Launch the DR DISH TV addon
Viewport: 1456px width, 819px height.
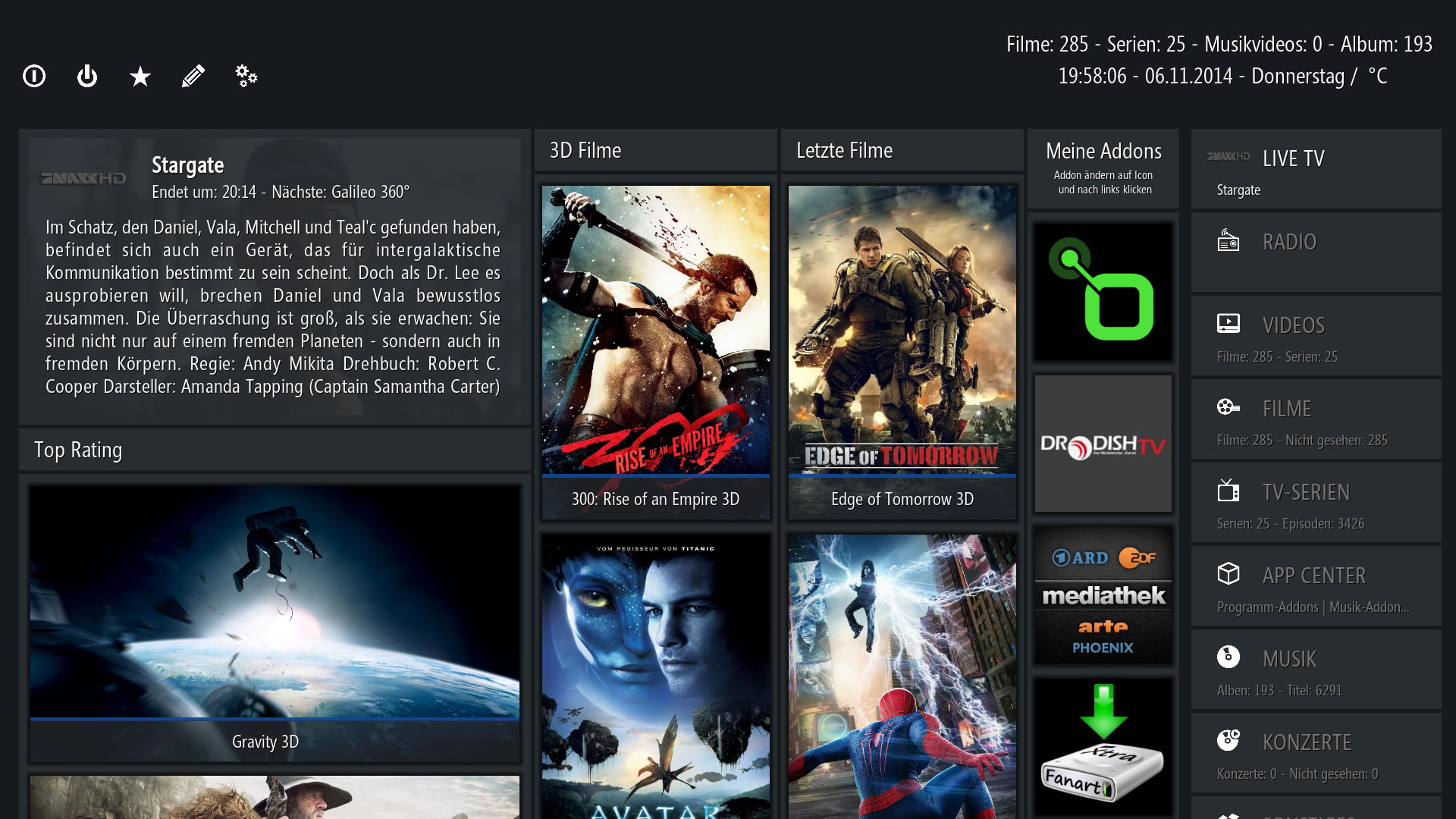click(1103, 444)
